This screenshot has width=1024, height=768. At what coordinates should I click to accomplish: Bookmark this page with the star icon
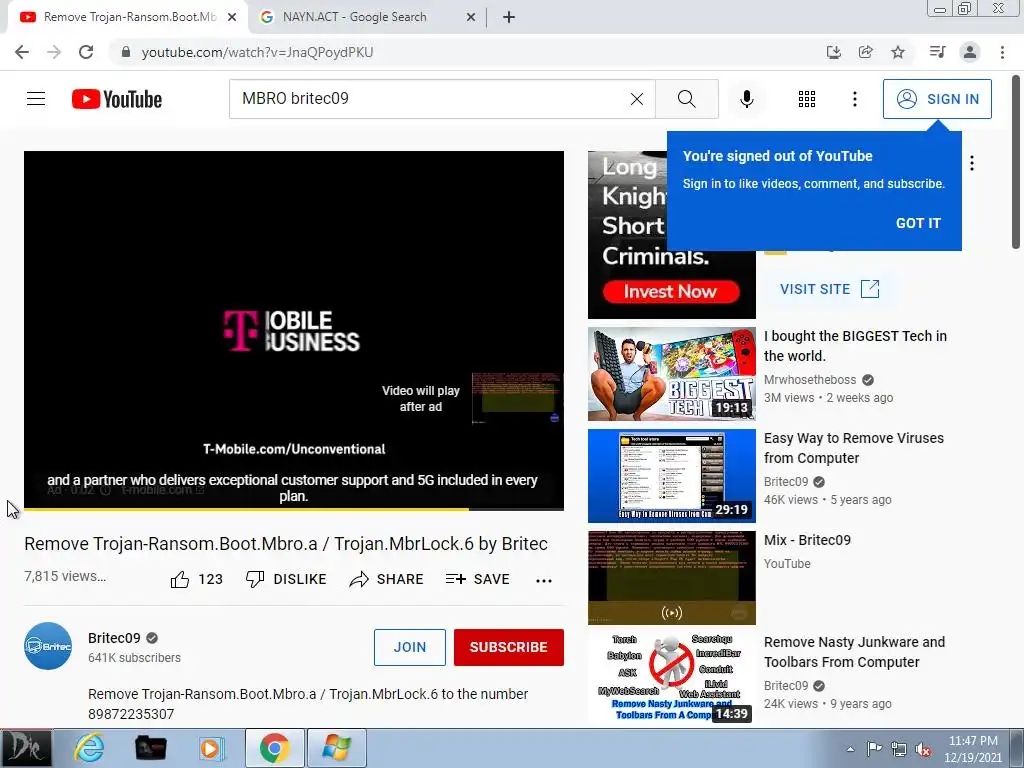898,52
